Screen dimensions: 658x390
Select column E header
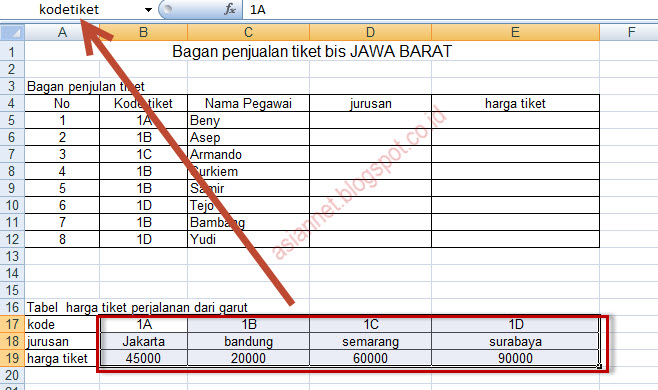(x=515, y=32)
